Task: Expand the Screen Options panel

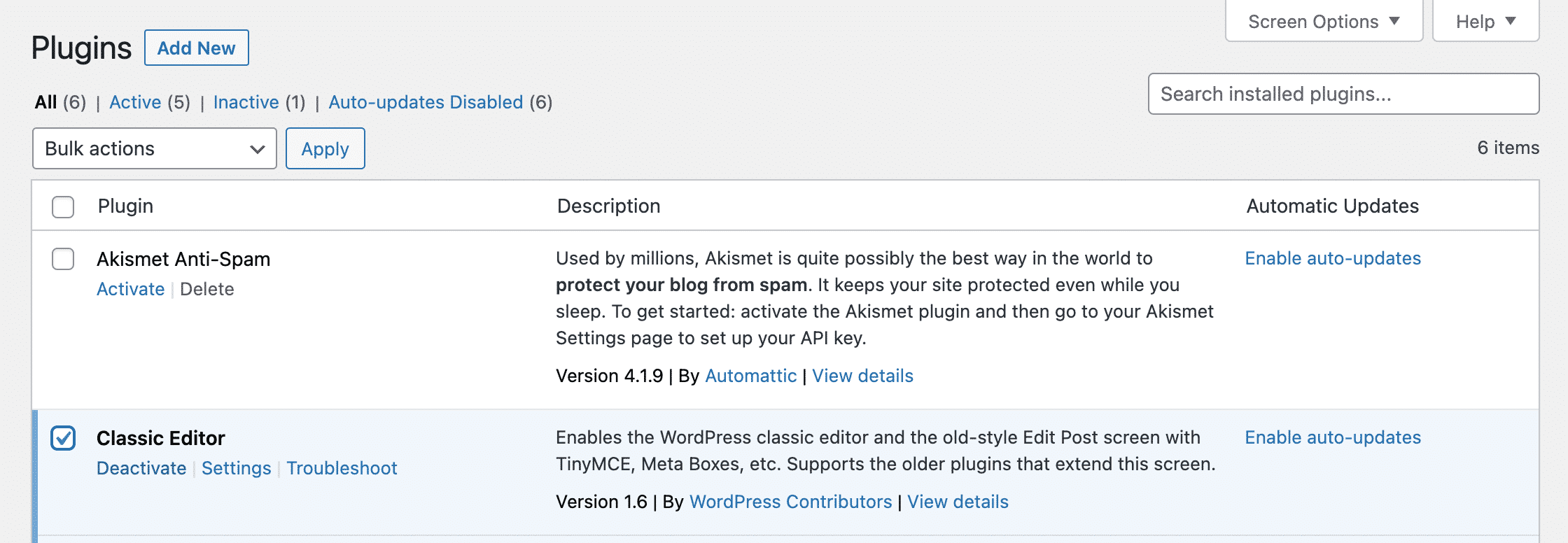Action: [1324, 22]
